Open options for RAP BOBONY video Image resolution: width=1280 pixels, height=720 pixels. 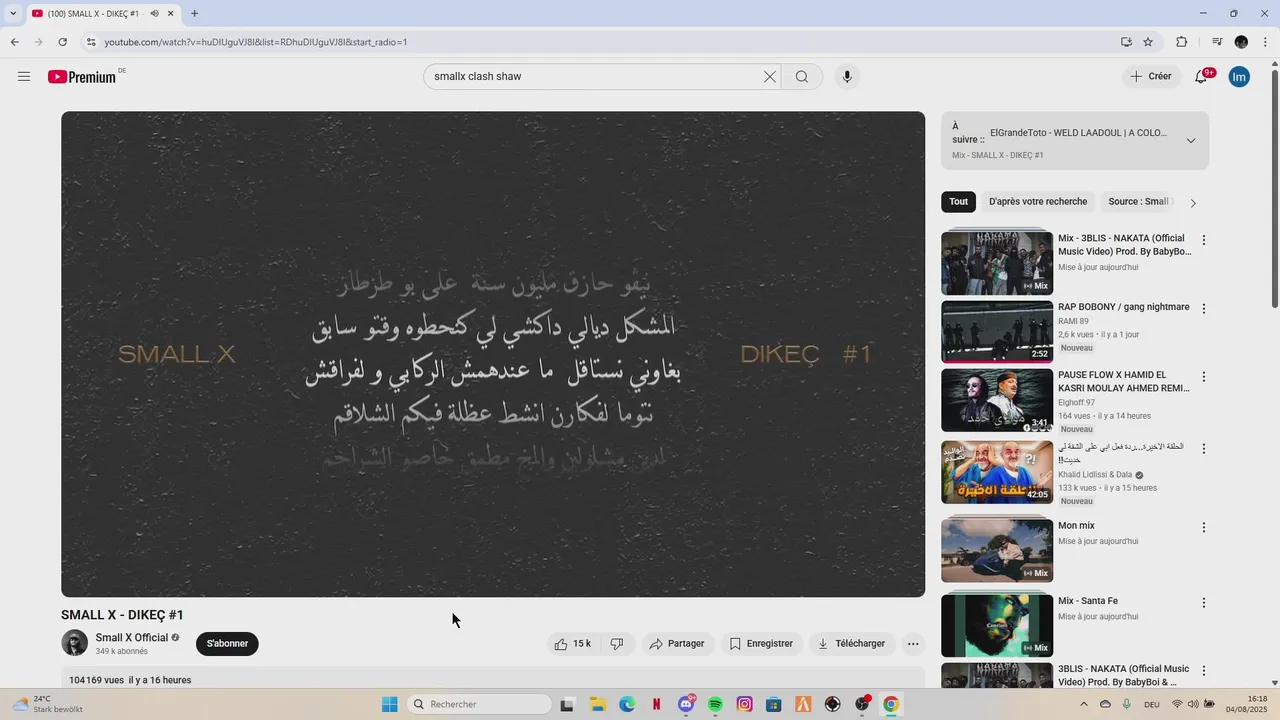pyautogui.click(x=1204, y=309)
